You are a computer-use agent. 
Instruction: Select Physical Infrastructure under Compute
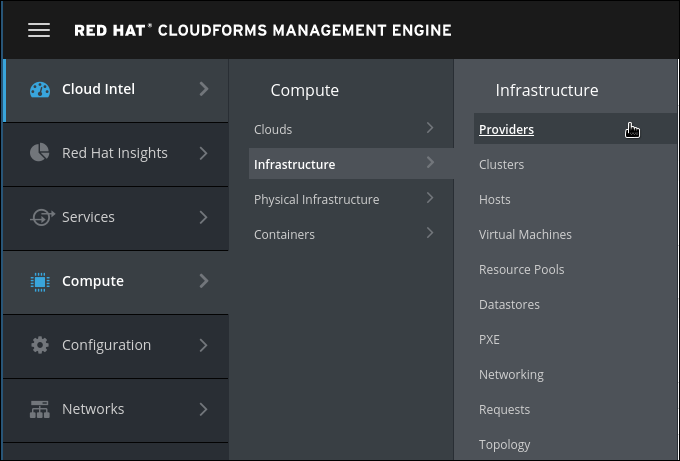coord(351,199)
